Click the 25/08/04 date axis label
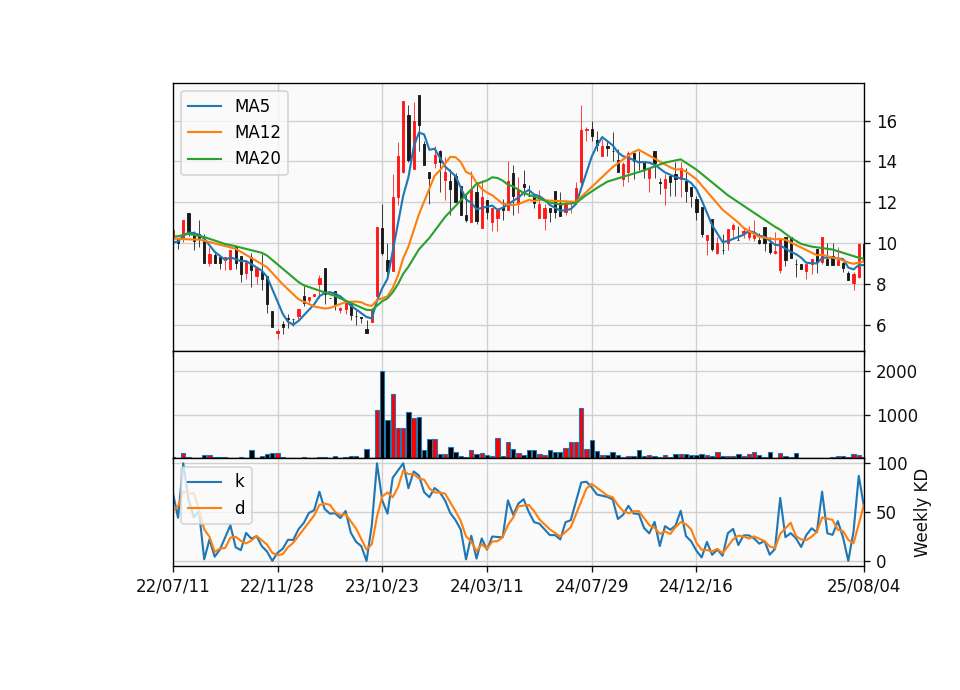The width and height of the screenshot is (960, 690). pos(863,586)
